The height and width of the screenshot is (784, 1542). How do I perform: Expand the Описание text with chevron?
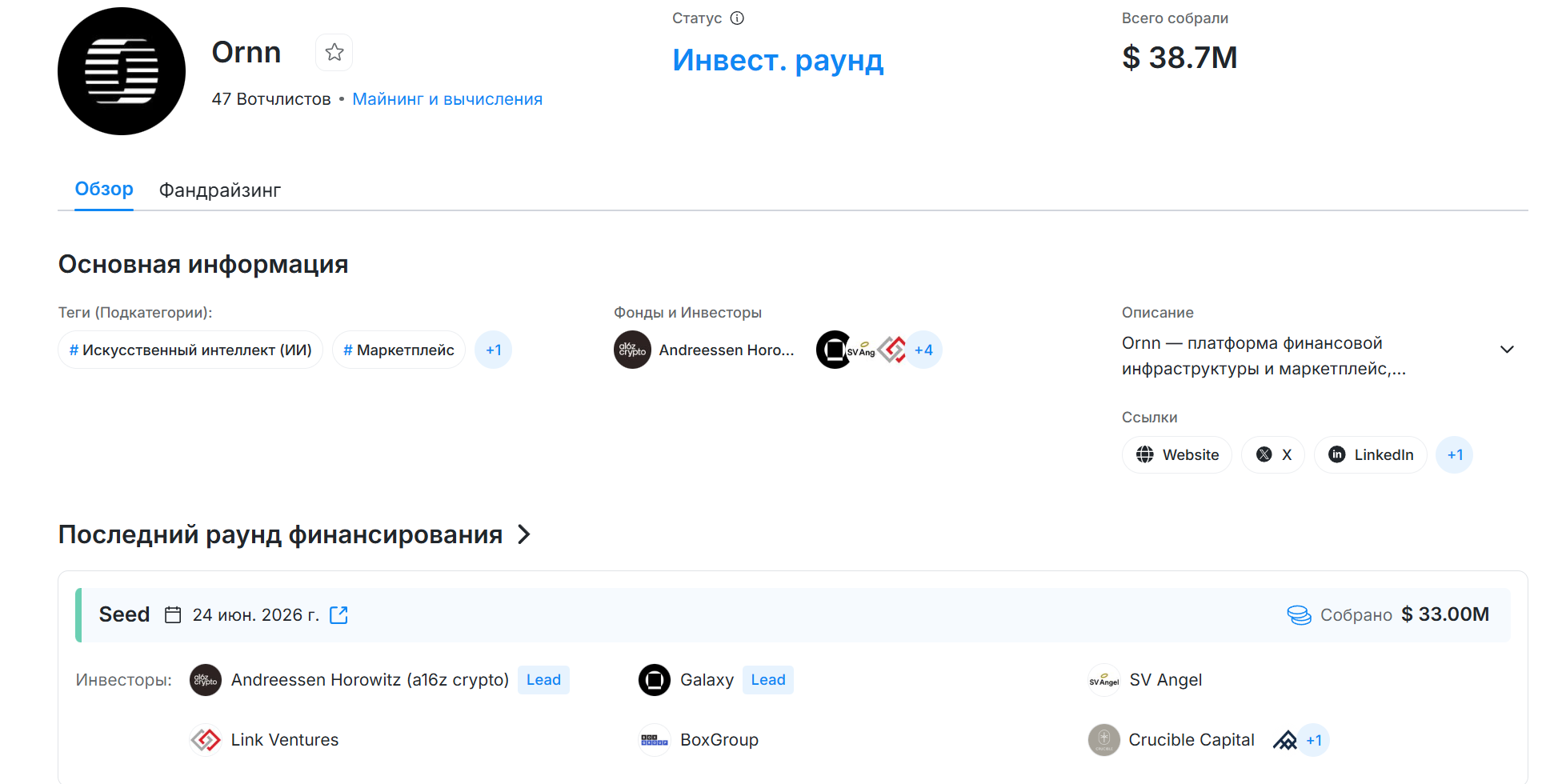[1507, 350]
